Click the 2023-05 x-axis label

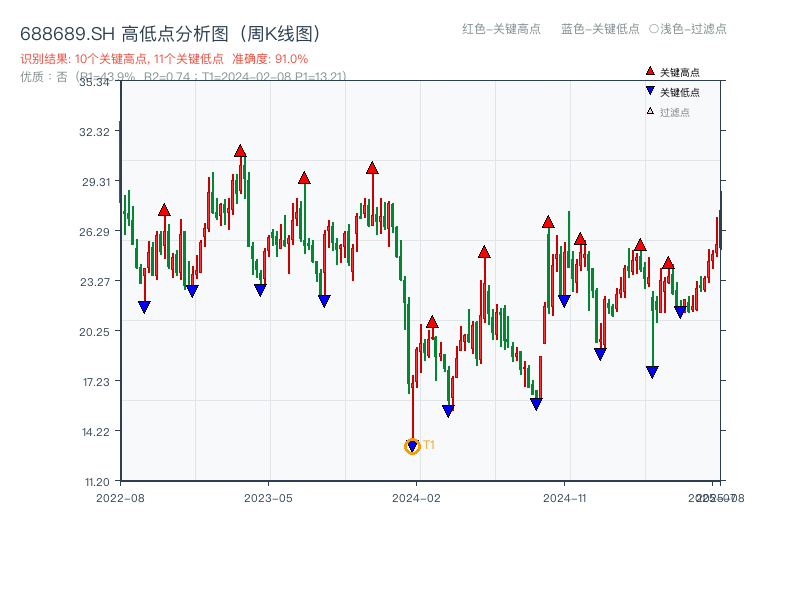pyautogui.click(x=268, y=498)
